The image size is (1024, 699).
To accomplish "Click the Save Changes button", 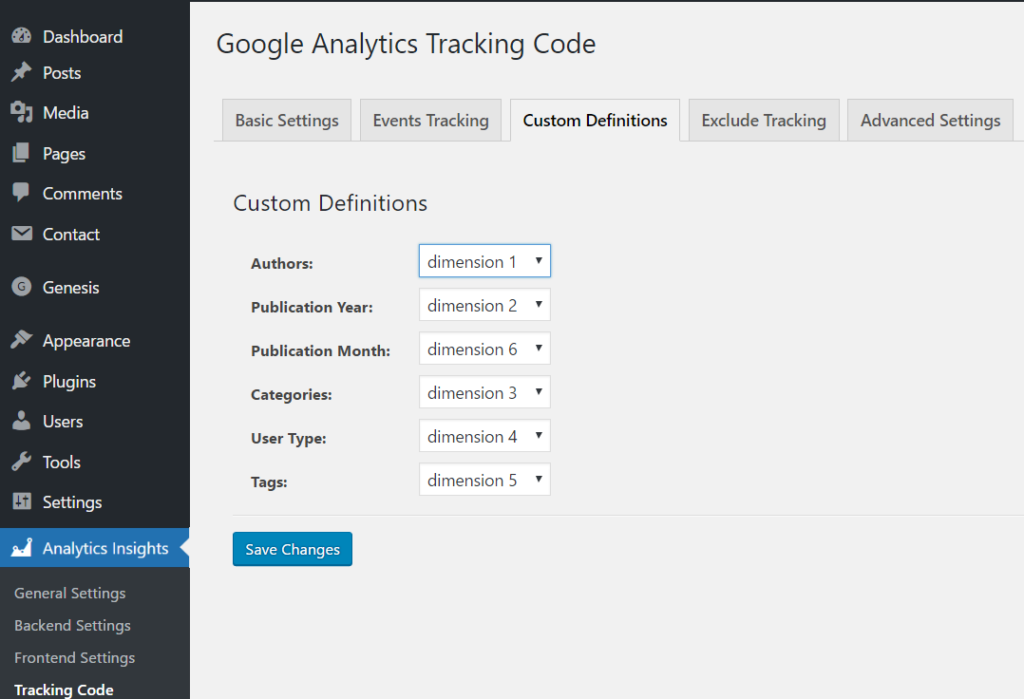I will click(292, 549).
